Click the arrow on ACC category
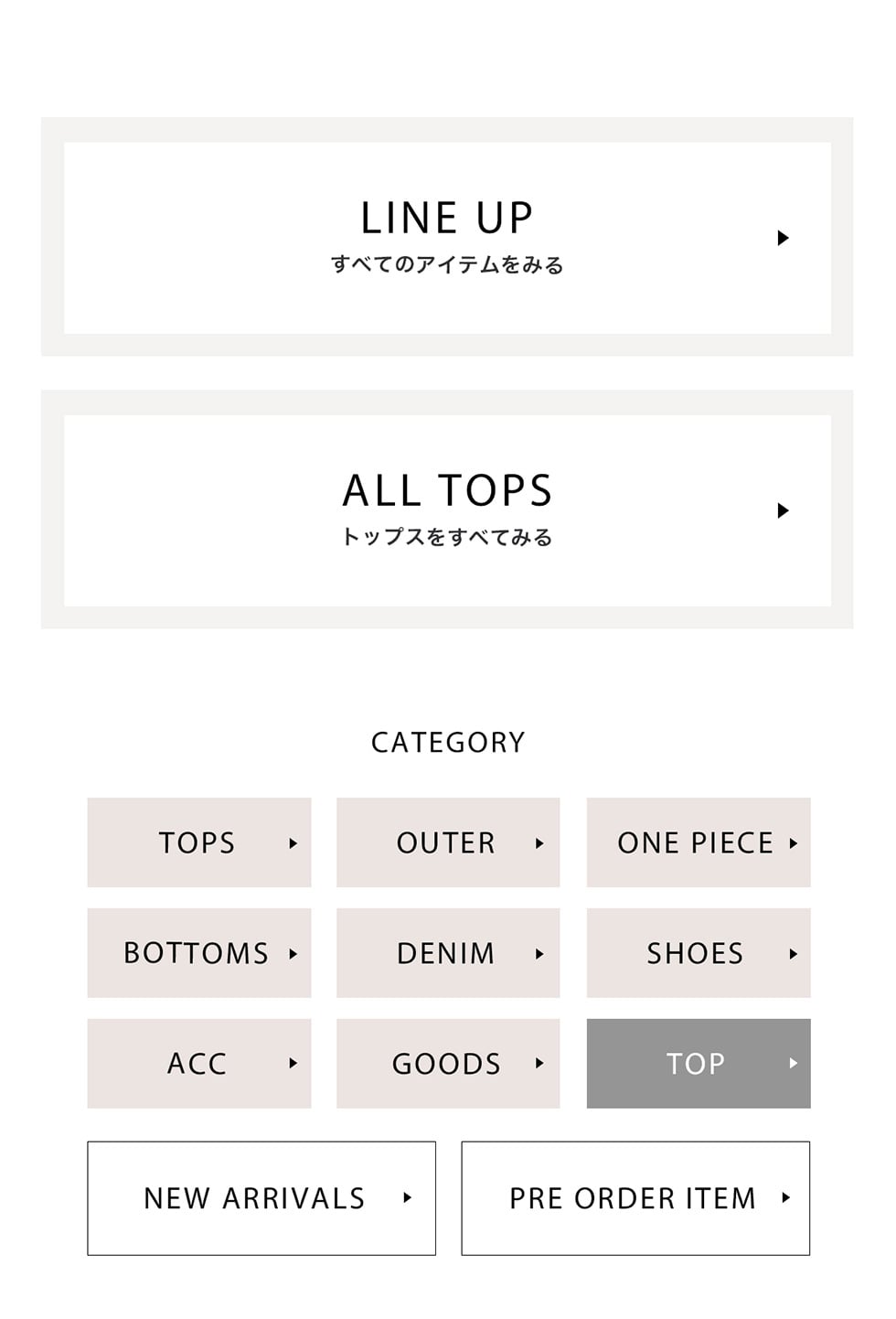Viewport: 896px width, 1319px height. tap(293, 1063)
